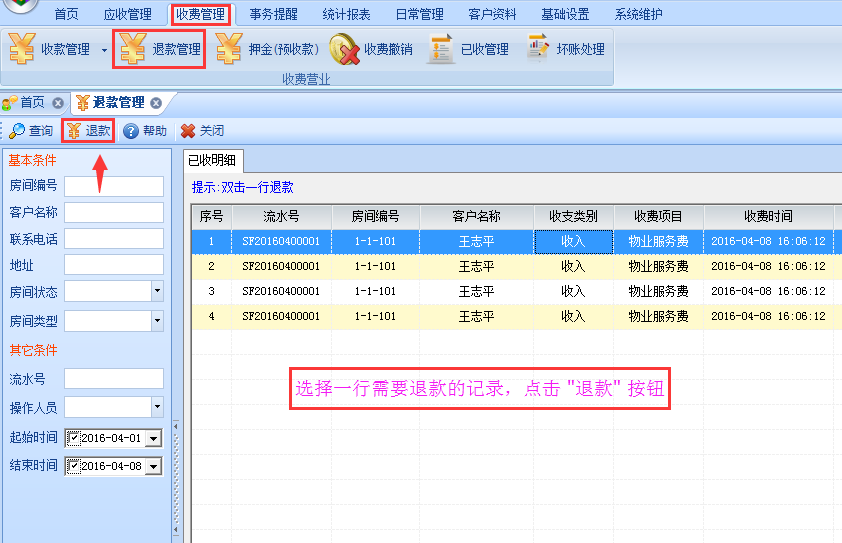
Task: Open 事务提醒 ribbon menu
Action: pyautogui.click(x=273, y=14)
